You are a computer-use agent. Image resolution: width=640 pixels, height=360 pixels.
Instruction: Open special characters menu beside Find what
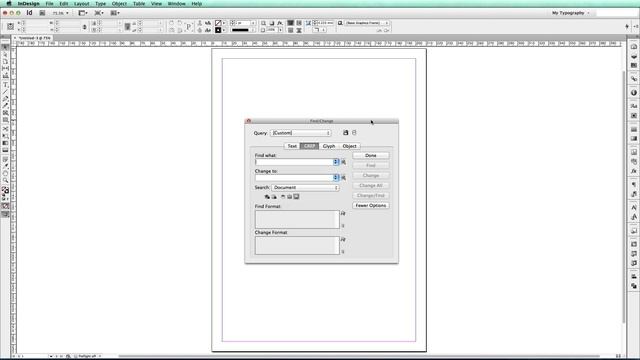pos(344,162)
